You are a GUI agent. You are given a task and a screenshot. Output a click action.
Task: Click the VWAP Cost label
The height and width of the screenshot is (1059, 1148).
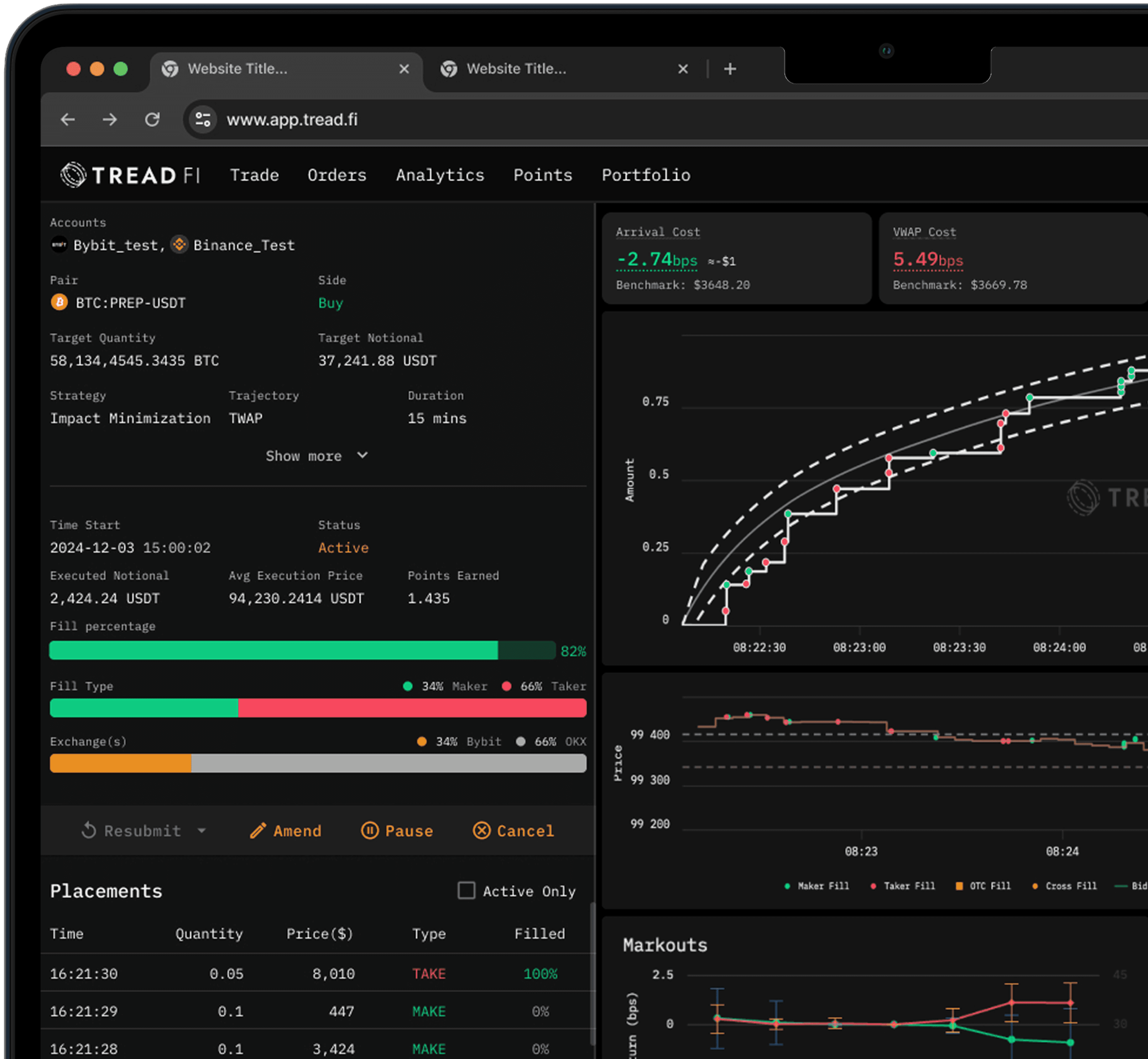pyautogui.click(x=924, y=232)
